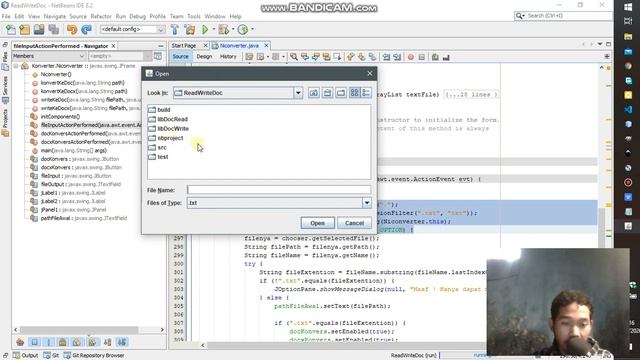Click the blue Redo arrow icon
The image size is (640, 360).
[x=86, y=29]
